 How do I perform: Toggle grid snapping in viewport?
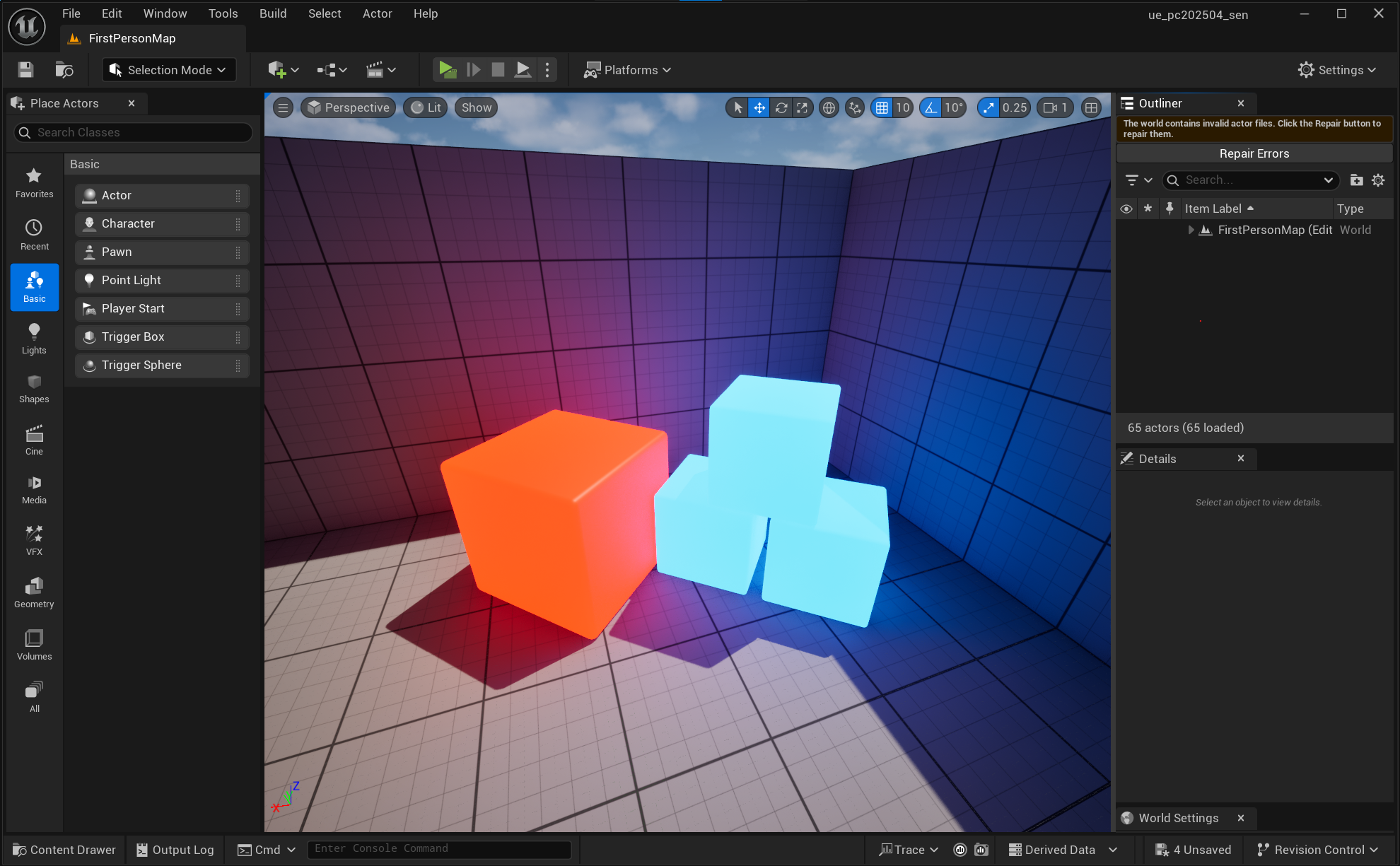(x=882, y=107)
